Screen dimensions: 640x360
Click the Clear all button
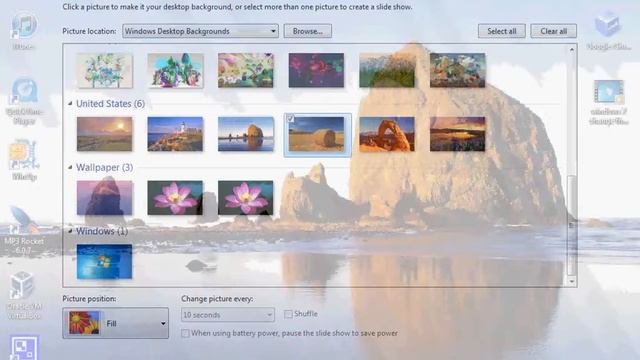coord(553,31)
